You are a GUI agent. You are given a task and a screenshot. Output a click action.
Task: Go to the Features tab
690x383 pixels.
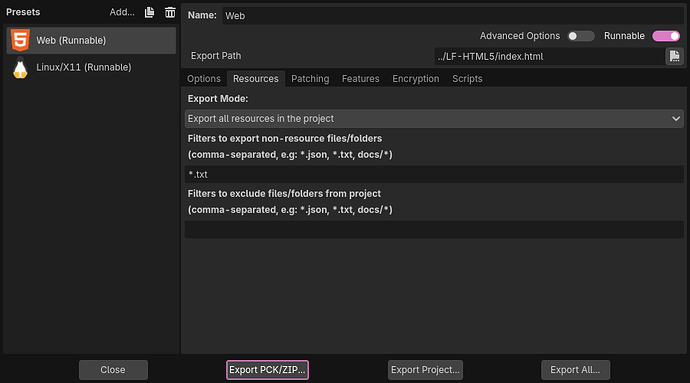[x=360, y=79]
